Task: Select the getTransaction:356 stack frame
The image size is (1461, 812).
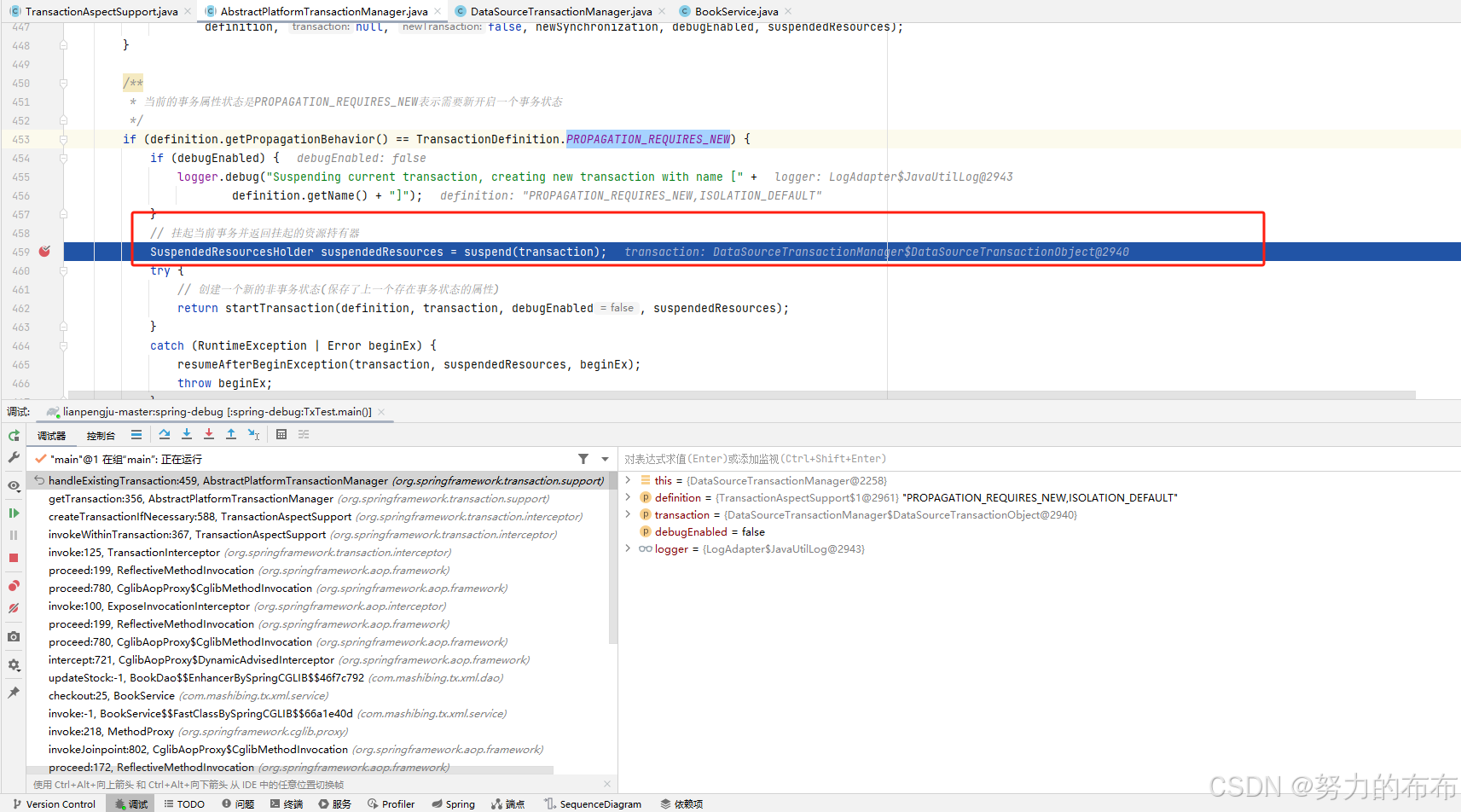Action: (x=317, y=499)
